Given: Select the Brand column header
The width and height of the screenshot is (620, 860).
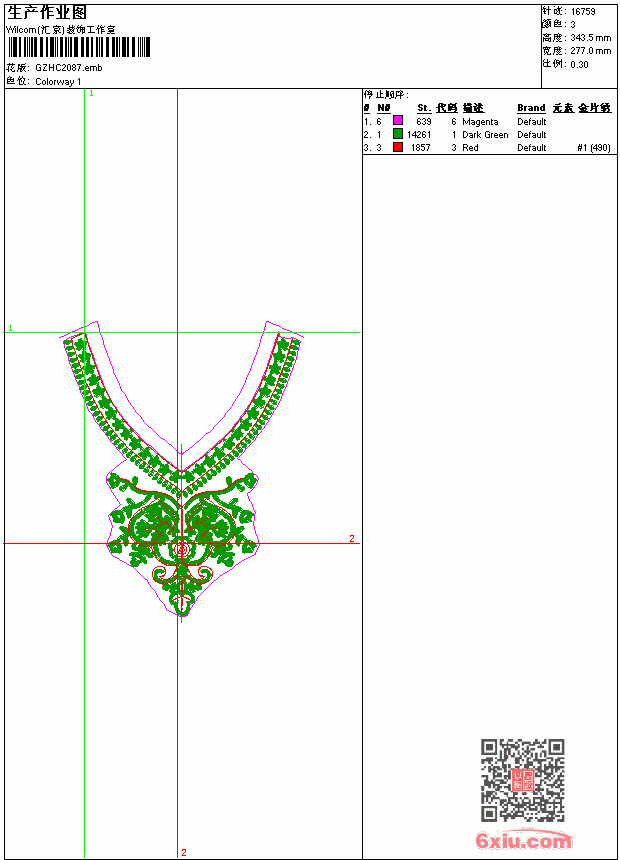Looking at the screenshot, I should [531, 108].
